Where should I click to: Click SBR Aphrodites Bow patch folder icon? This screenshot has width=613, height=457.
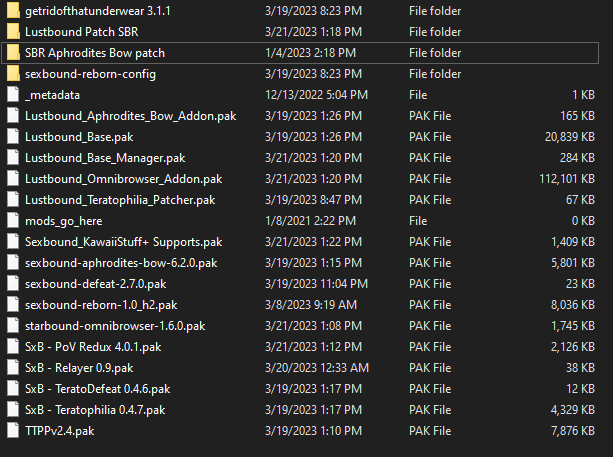pyautogui.click(x=13, y=53)
